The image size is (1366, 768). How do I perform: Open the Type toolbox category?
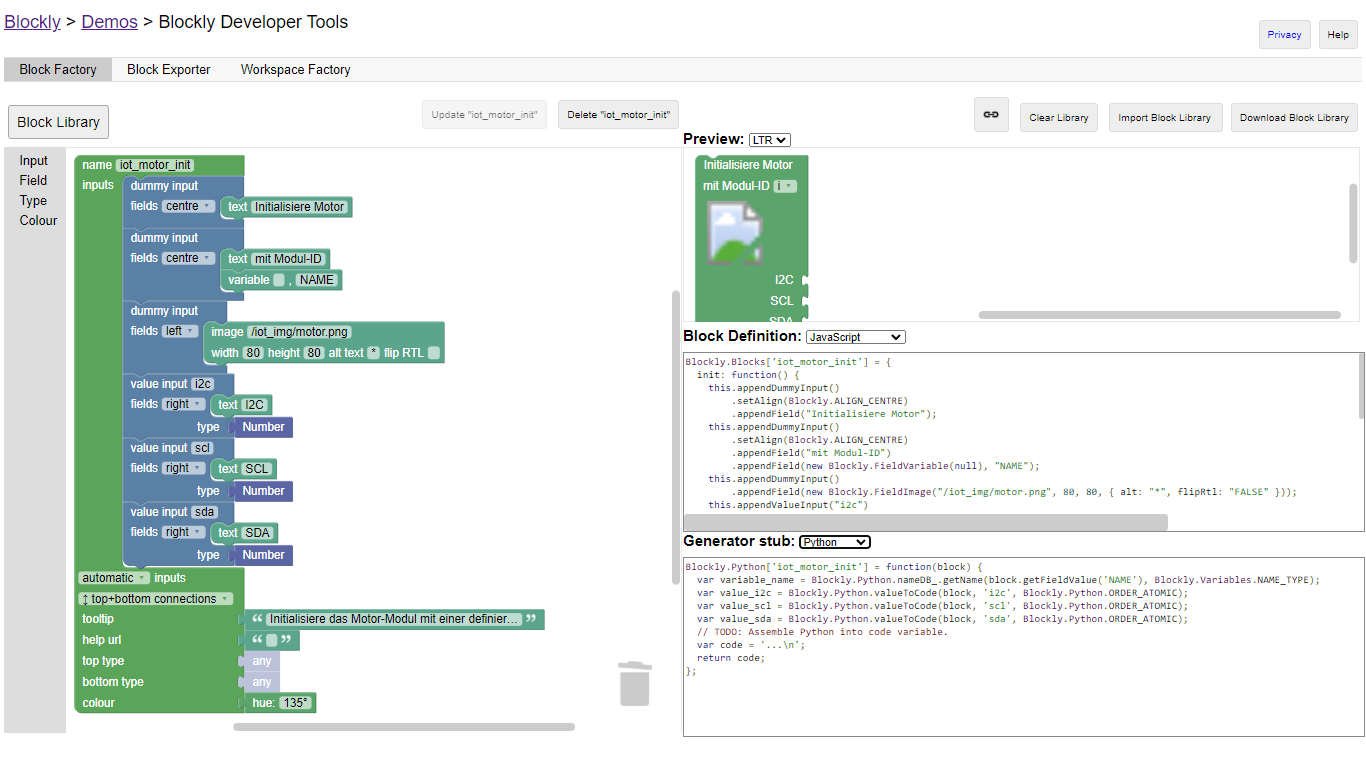coord(33,201)
